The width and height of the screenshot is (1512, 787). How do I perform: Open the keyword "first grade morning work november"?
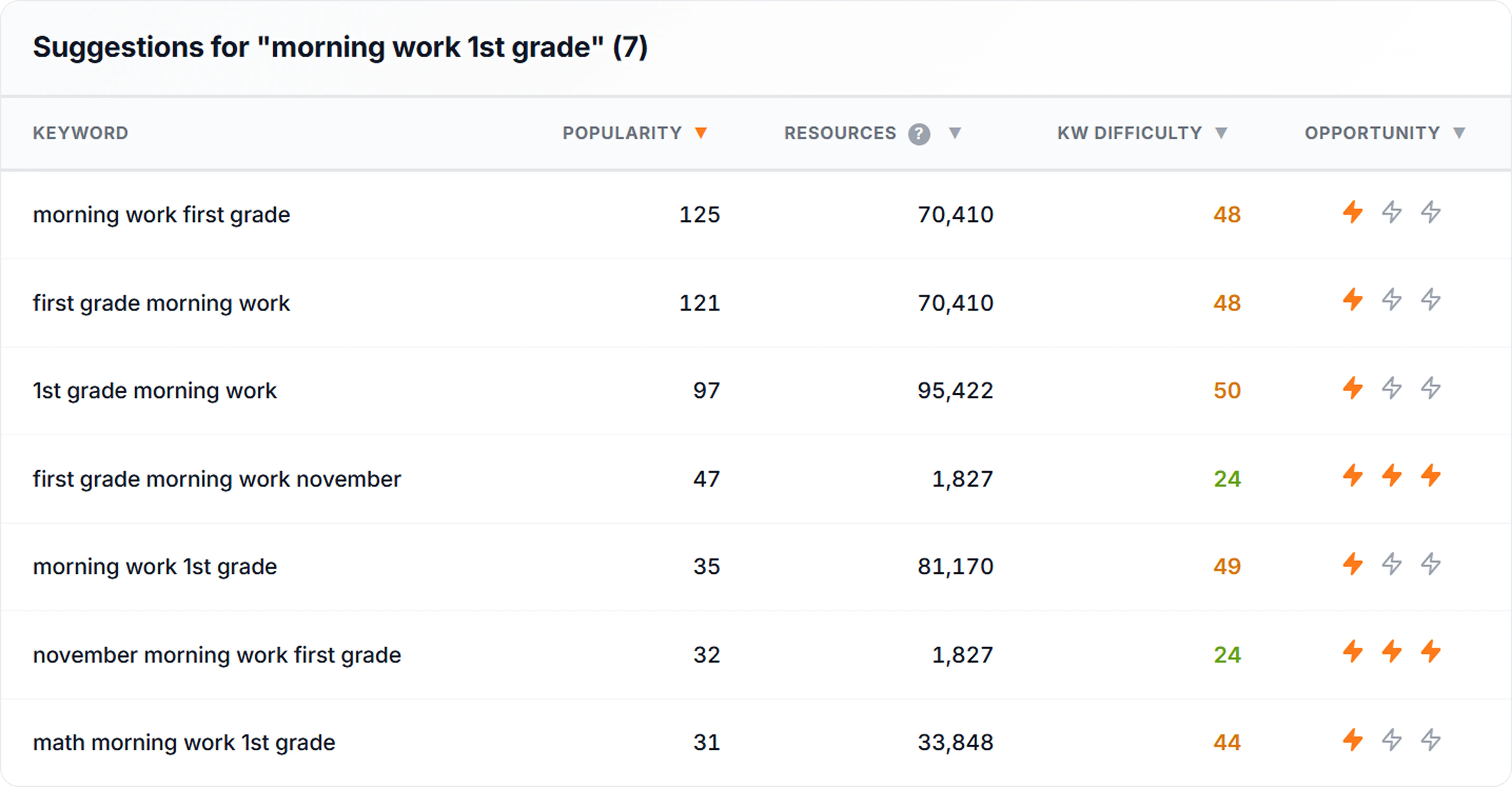[x=217, y=478]
